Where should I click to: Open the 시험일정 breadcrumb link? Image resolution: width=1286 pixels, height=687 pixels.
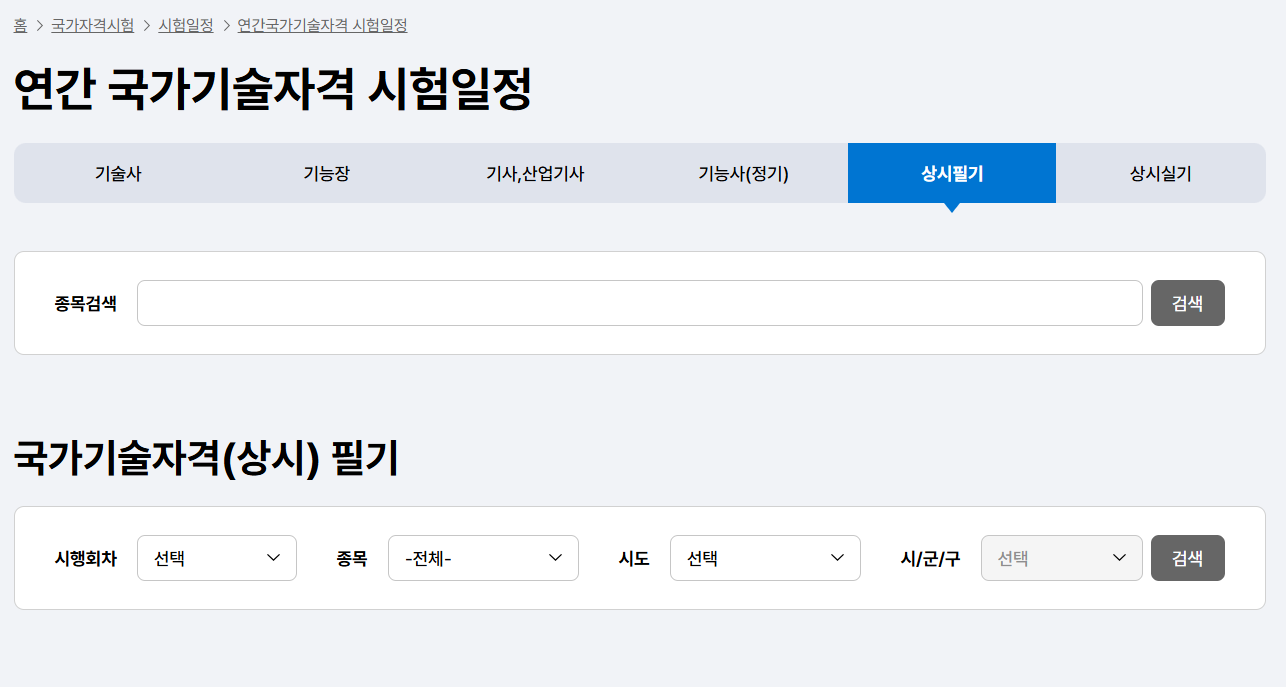[x=187, y=26]
